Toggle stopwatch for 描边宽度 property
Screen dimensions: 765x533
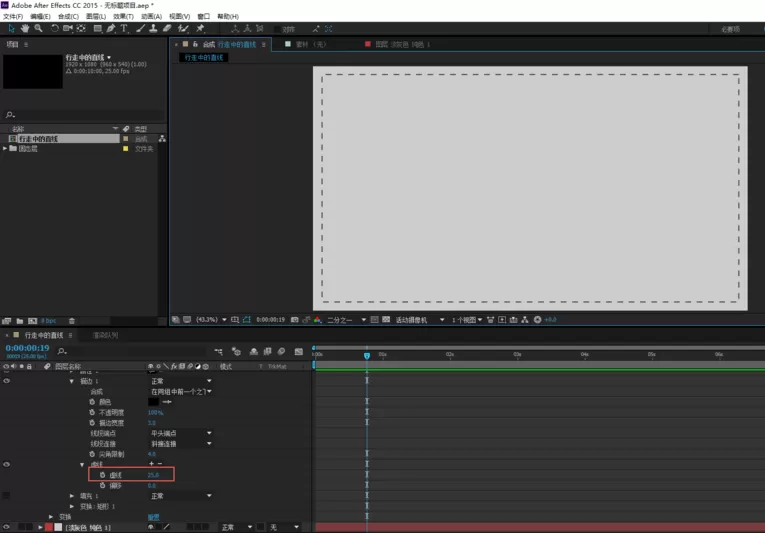click(92, 423)
